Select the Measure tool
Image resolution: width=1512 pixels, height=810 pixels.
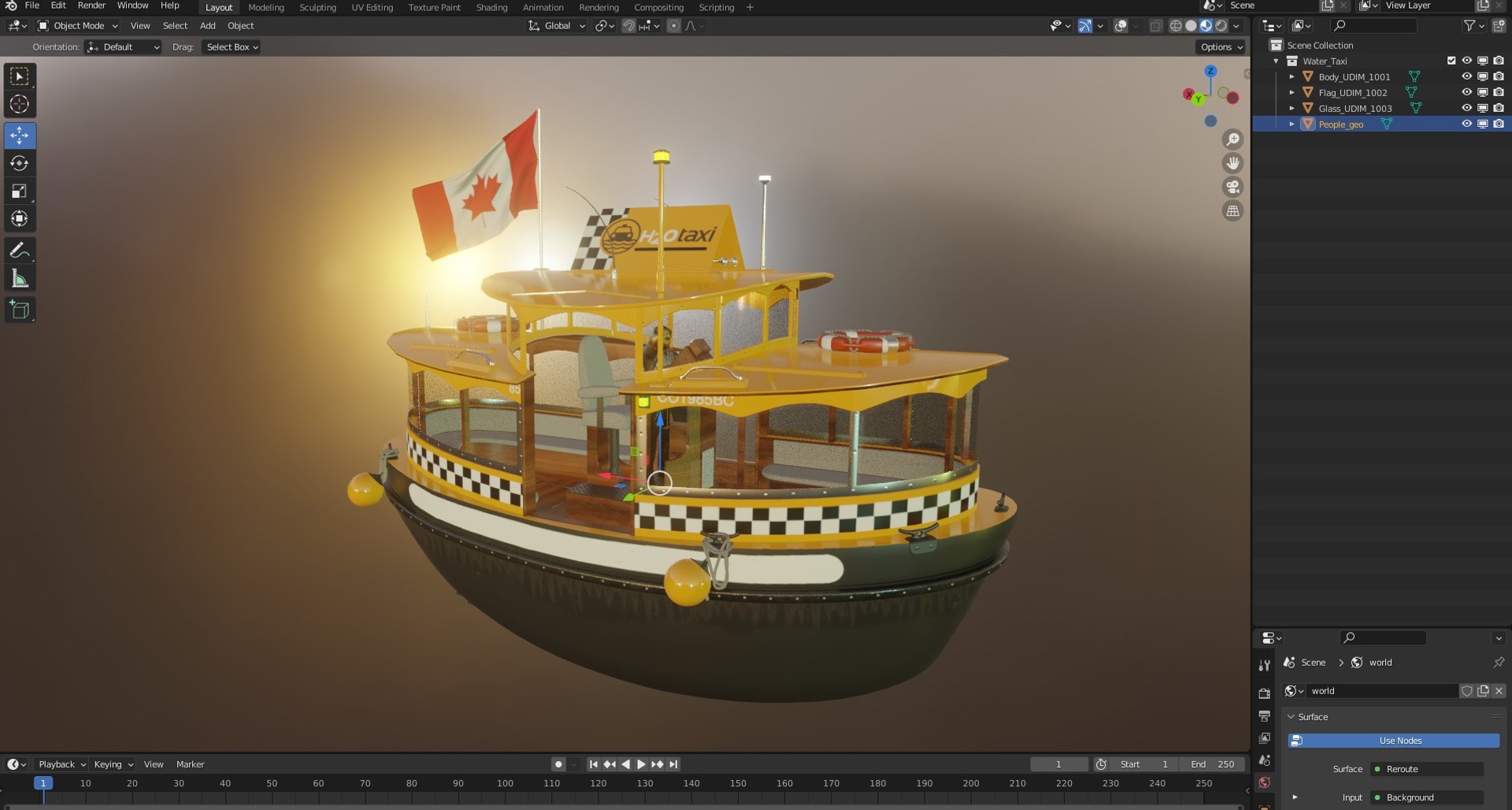pos(20,278)
